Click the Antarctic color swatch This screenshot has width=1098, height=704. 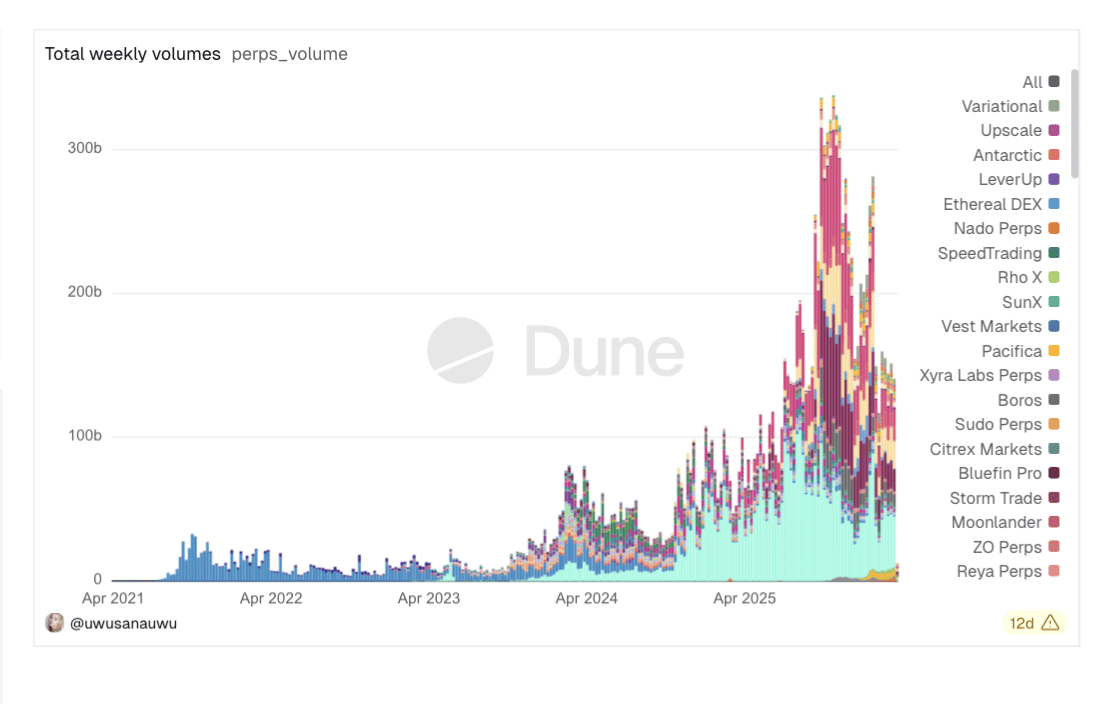click(1053, 155)
